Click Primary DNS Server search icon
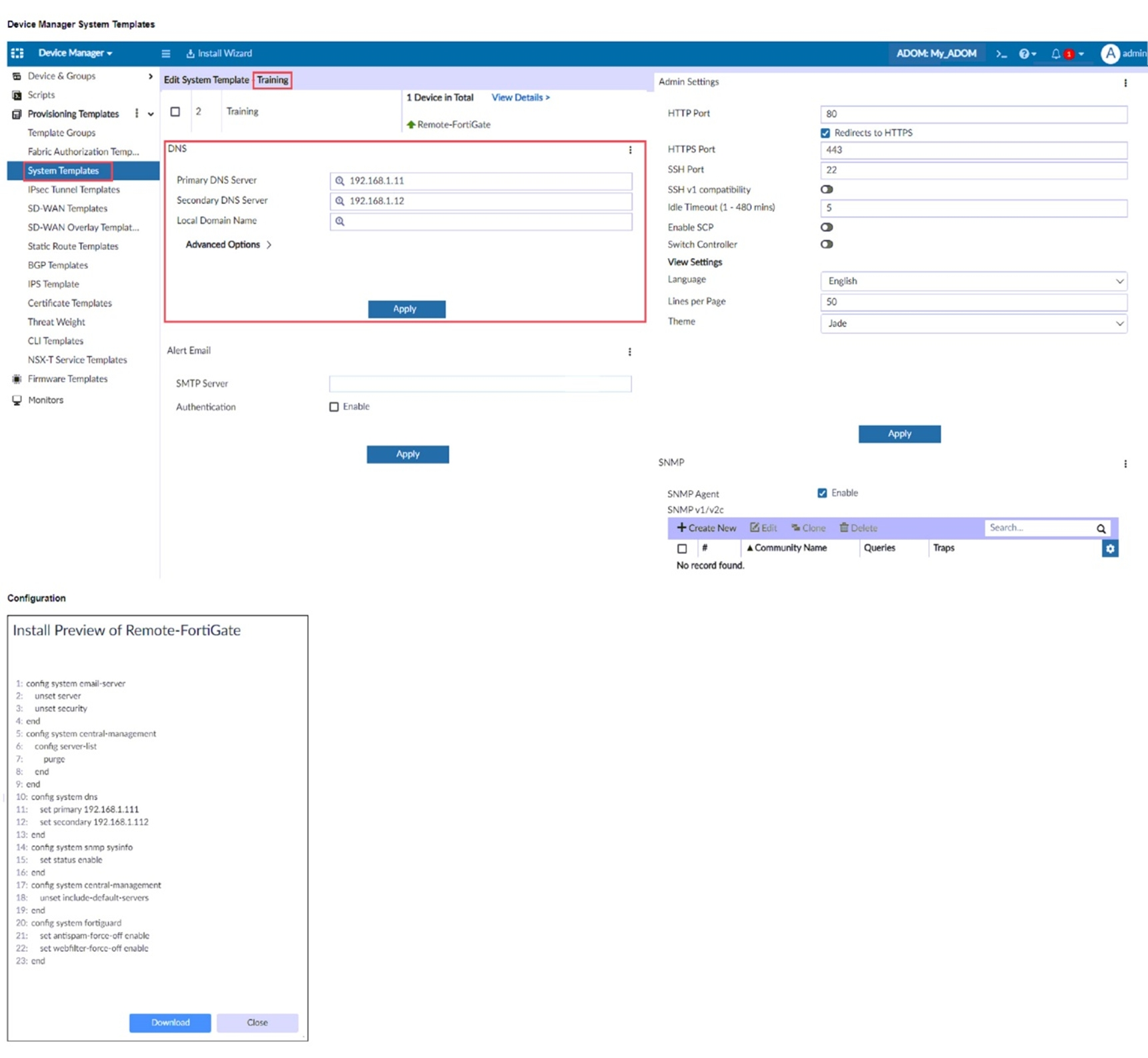1148x1058 pixels. 340,181
